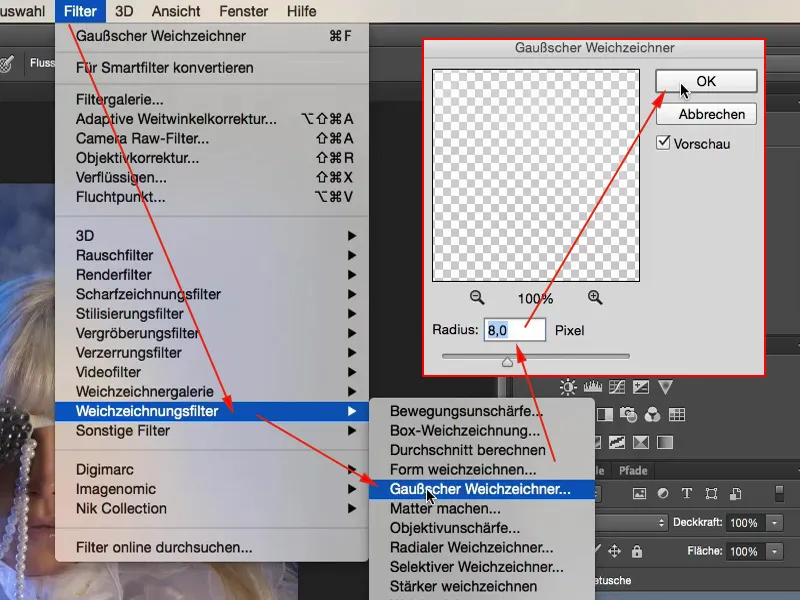The image size is (800, 600).
Task: Toggle lock all (padlock icon)
Action: click(x=637, y=551)
